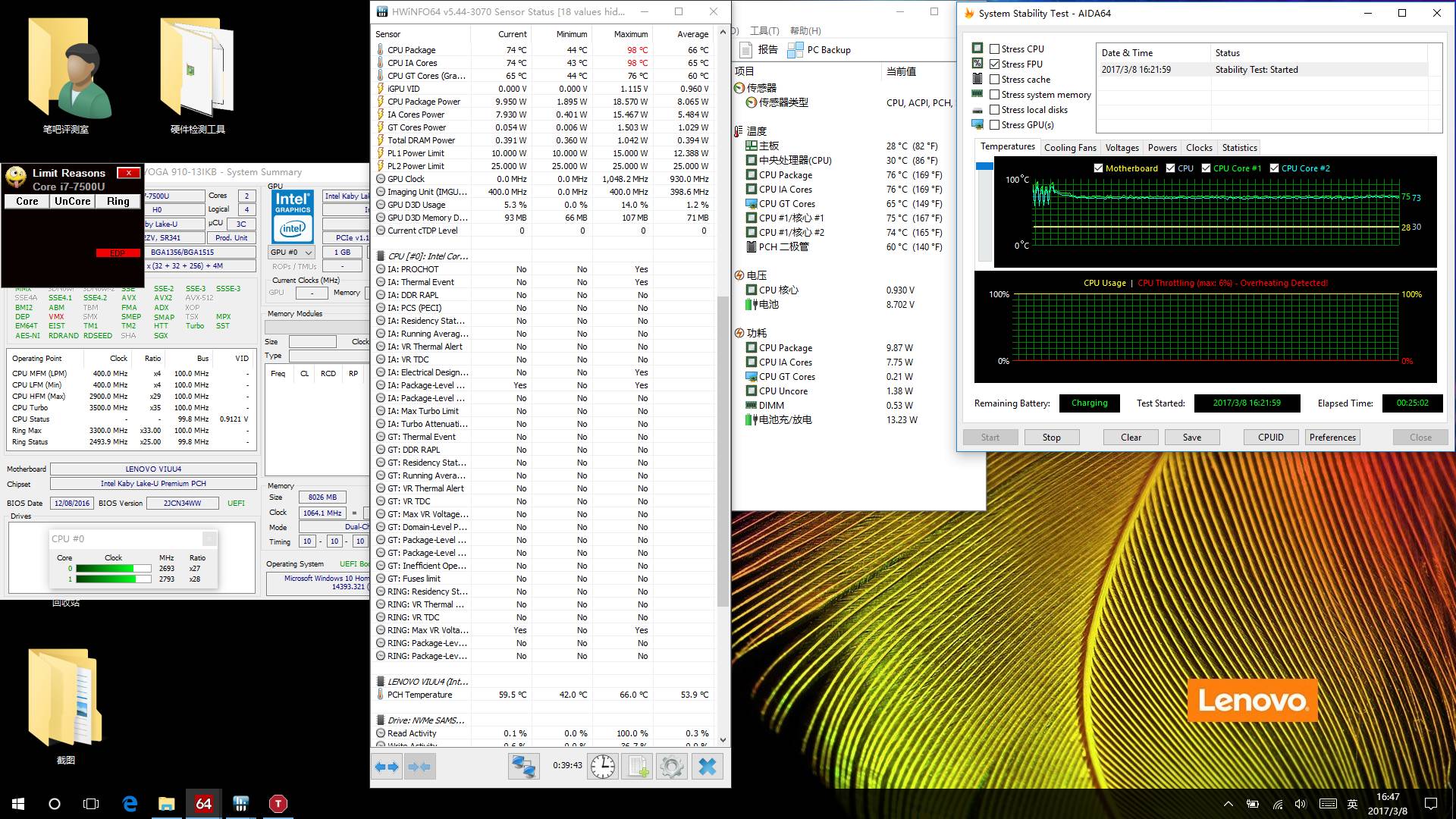Click the HWiNFO remote network monitors icon
1456x819 pixels.
pos(522,767)
